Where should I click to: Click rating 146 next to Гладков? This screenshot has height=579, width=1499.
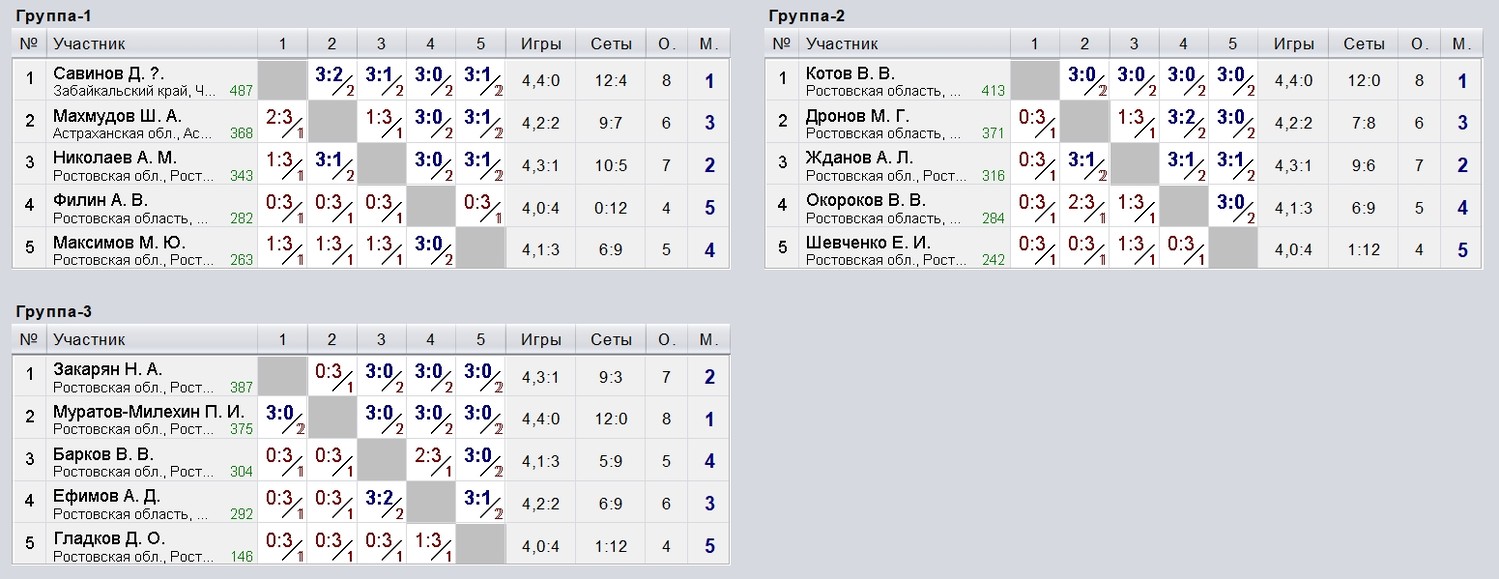coord(241,557)
